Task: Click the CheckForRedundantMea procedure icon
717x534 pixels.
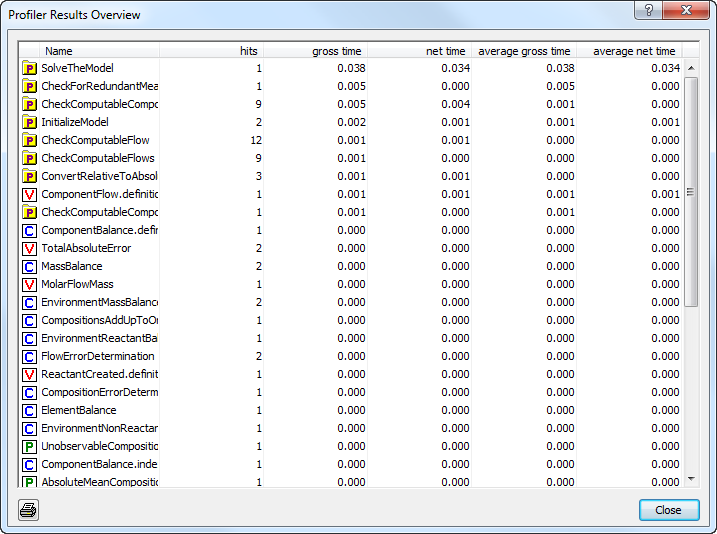Action: point(29,86)
